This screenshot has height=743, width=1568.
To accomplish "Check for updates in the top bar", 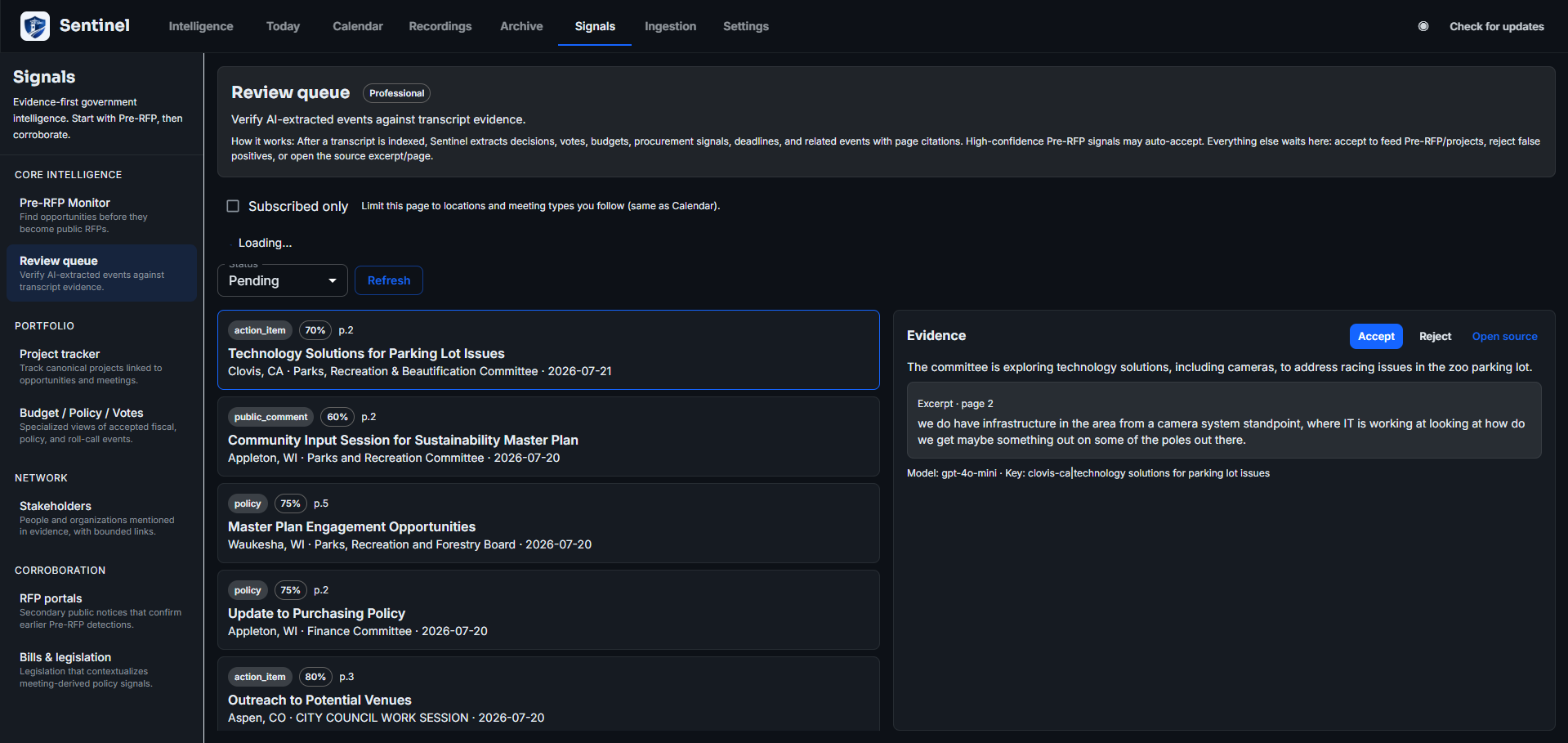I will click(1496, 26).
